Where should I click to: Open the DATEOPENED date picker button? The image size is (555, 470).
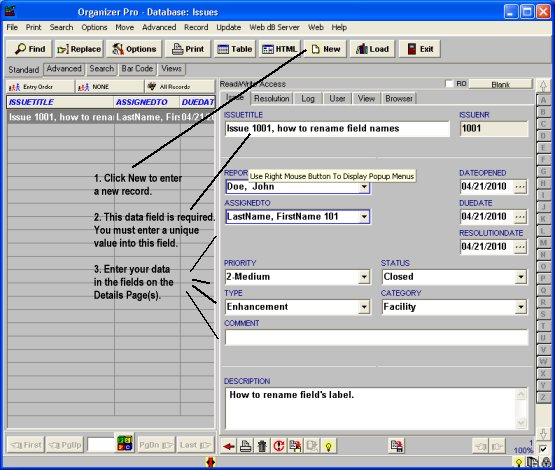[520, 187]
